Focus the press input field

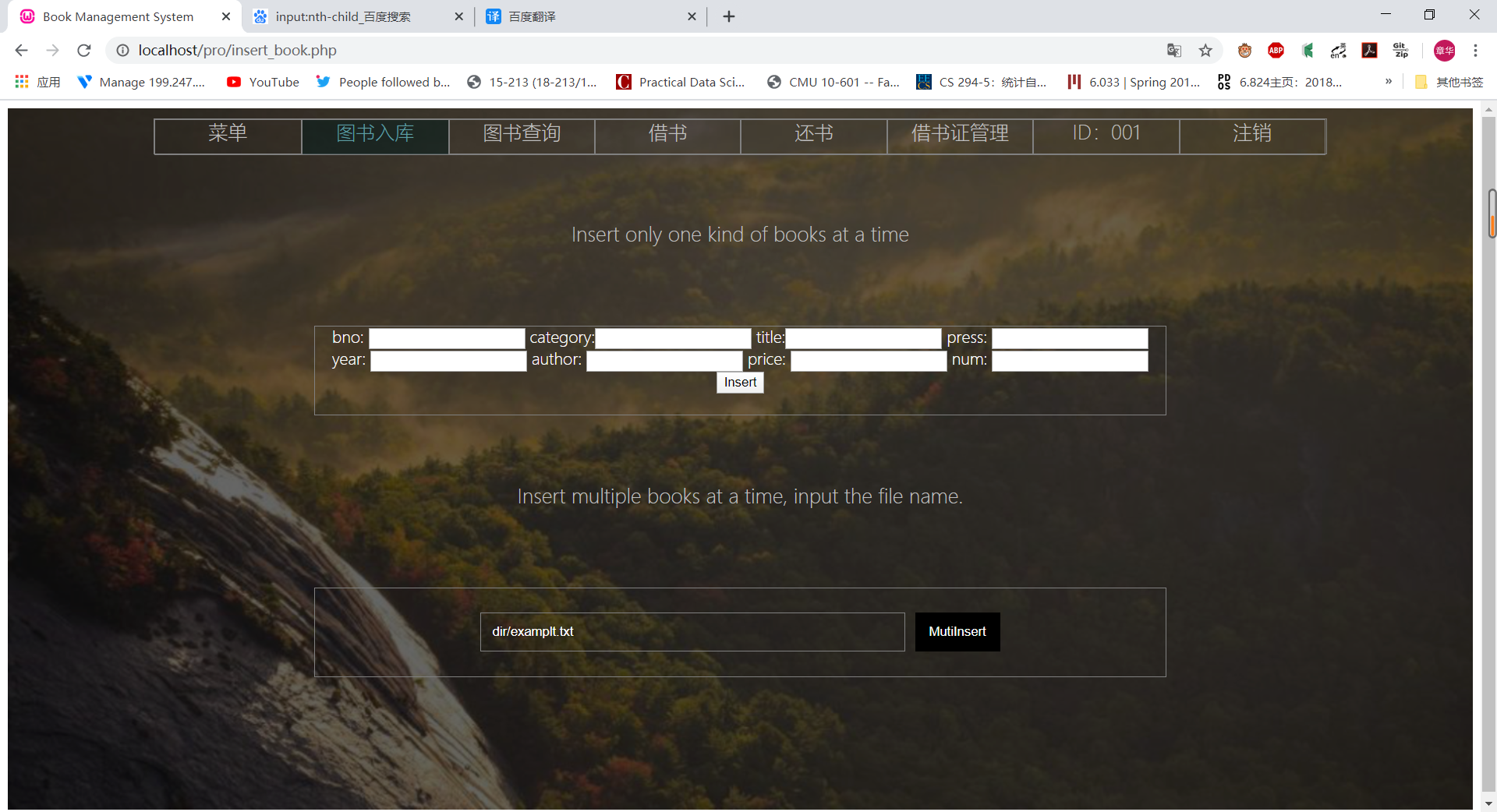(x=1070, y=338)
